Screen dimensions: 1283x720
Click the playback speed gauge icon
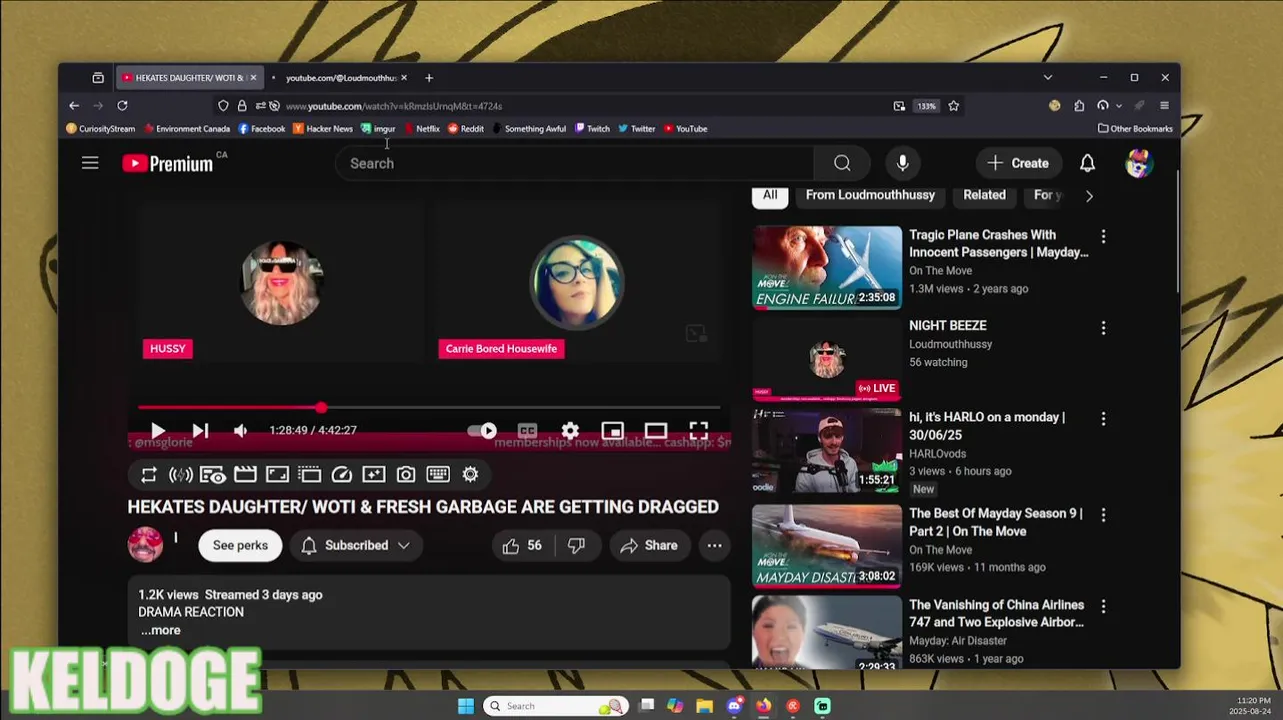click(x=341, y=475)
